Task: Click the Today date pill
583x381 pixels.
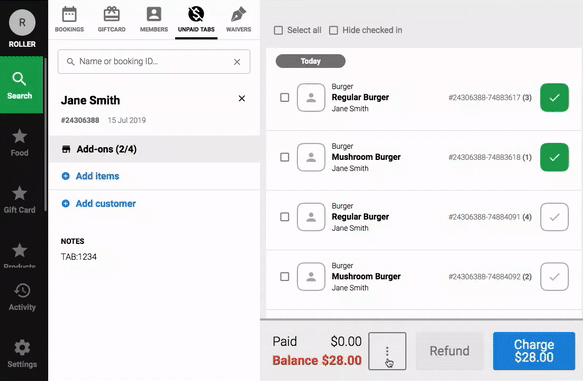Action: pos(310,61)
